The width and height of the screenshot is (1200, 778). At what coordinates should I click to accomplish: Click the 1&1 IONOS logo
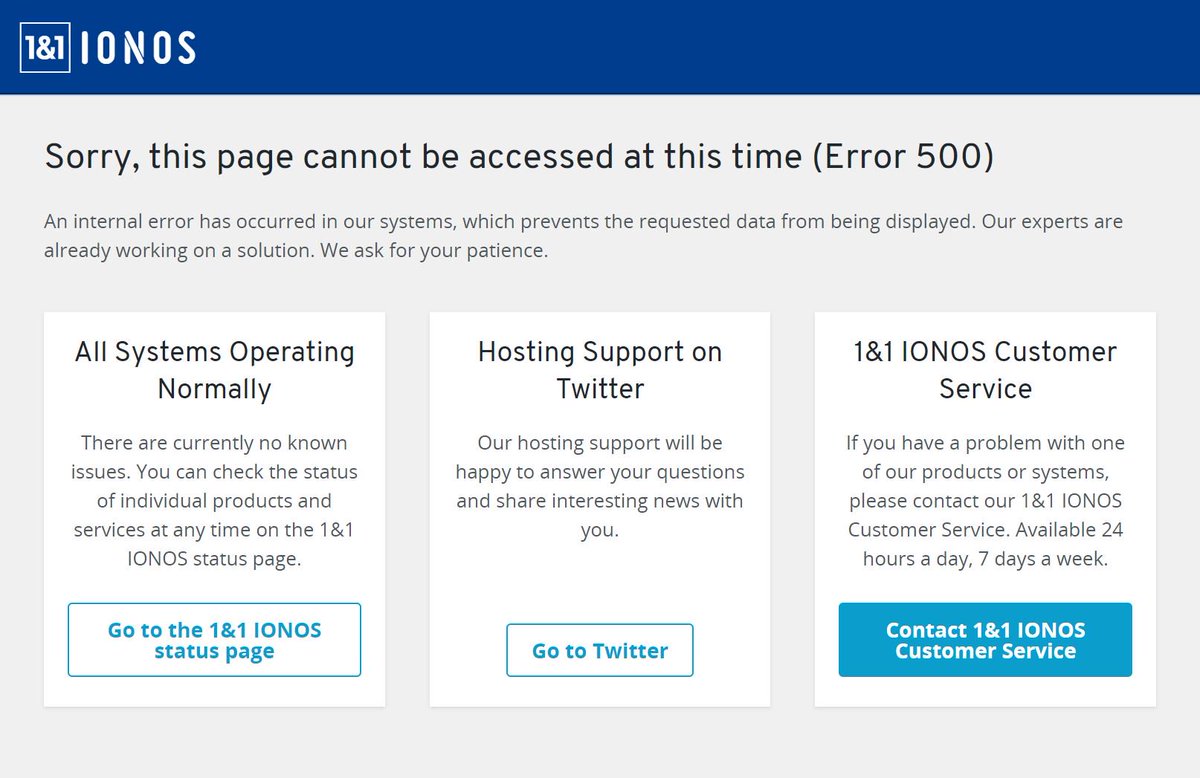tap(108, 47)
